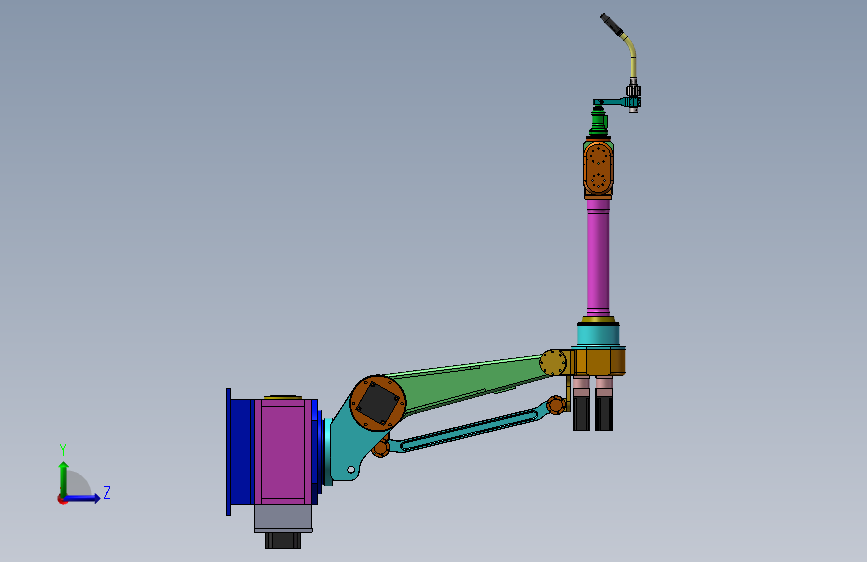This screenshot has width=867, height=562.
Task: Select the orange pivot at link rod's left end
Action: [381, 446]
